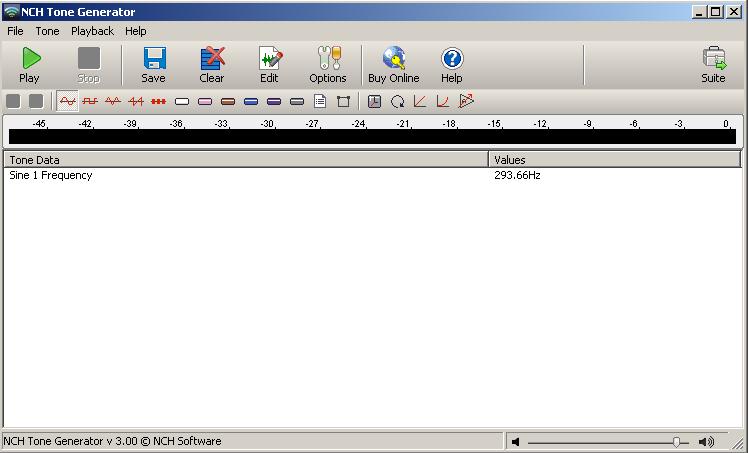Click the NCH Tone Generator v 3.00 status text

click(x=113, y=441)
